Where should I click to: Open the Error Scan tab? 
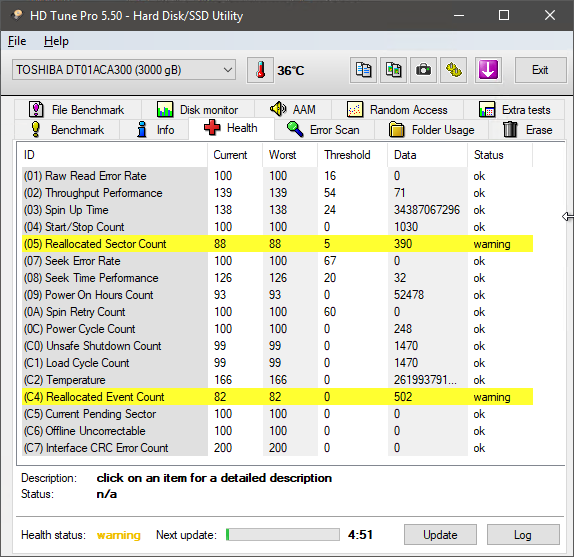click(x=324, y=130)
